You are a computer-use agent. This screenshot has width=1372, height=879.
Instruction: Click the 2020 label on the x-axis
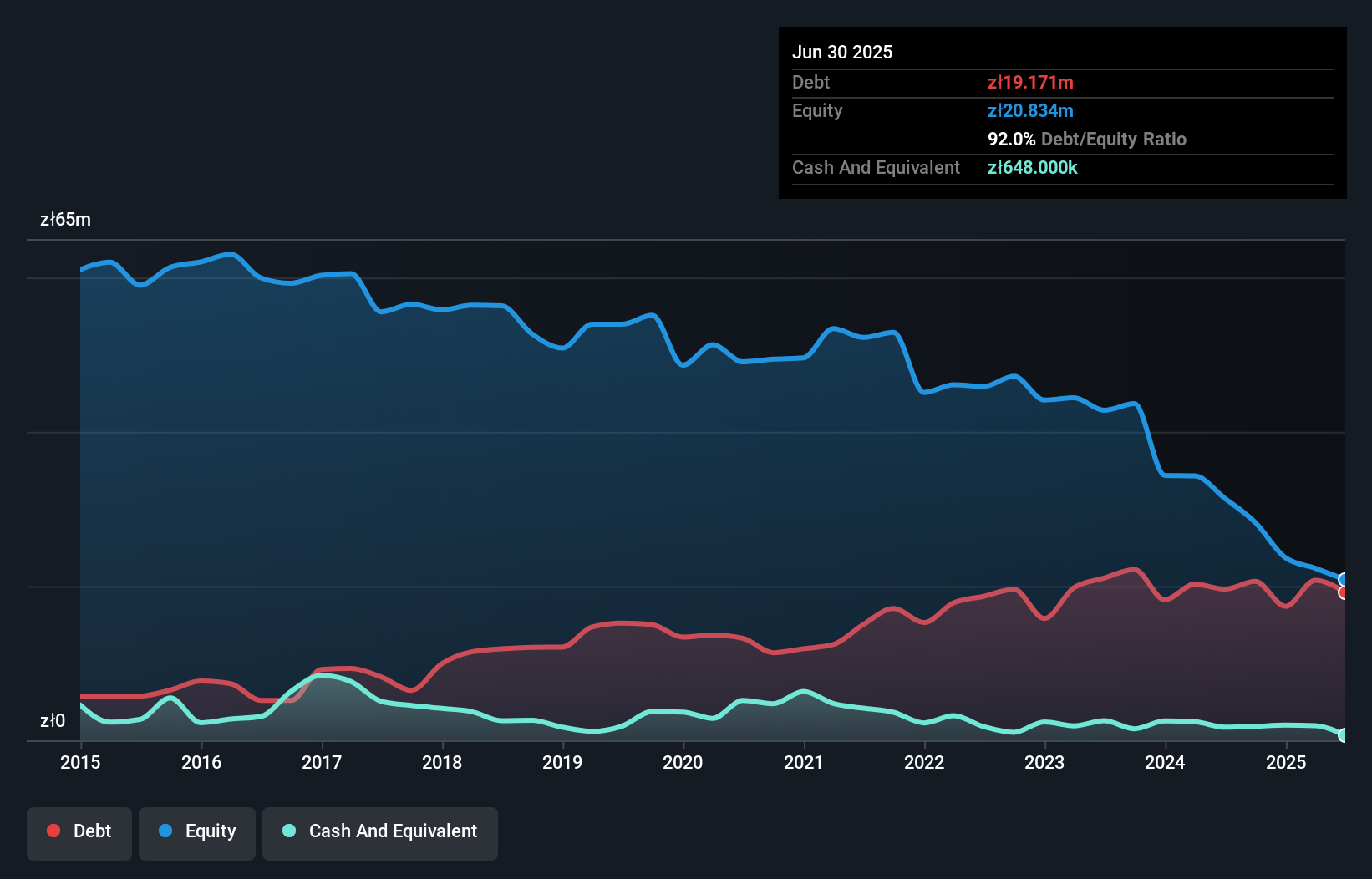[x=682, y=762]
